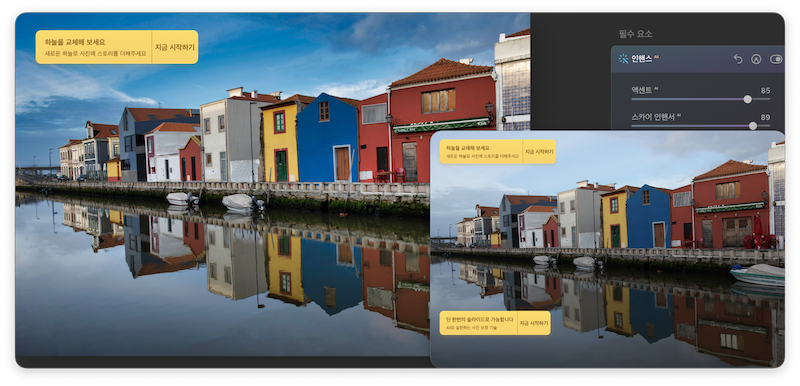This screenshot has height=386, width=800.
Task: Open the 필수 요소 tools section
Action: (635, 34)
